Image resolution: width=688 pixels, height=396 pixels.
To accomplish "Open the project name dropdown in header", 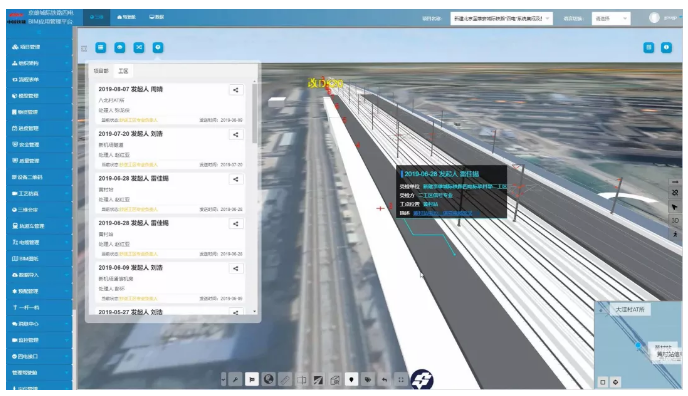I will [501, 18].
